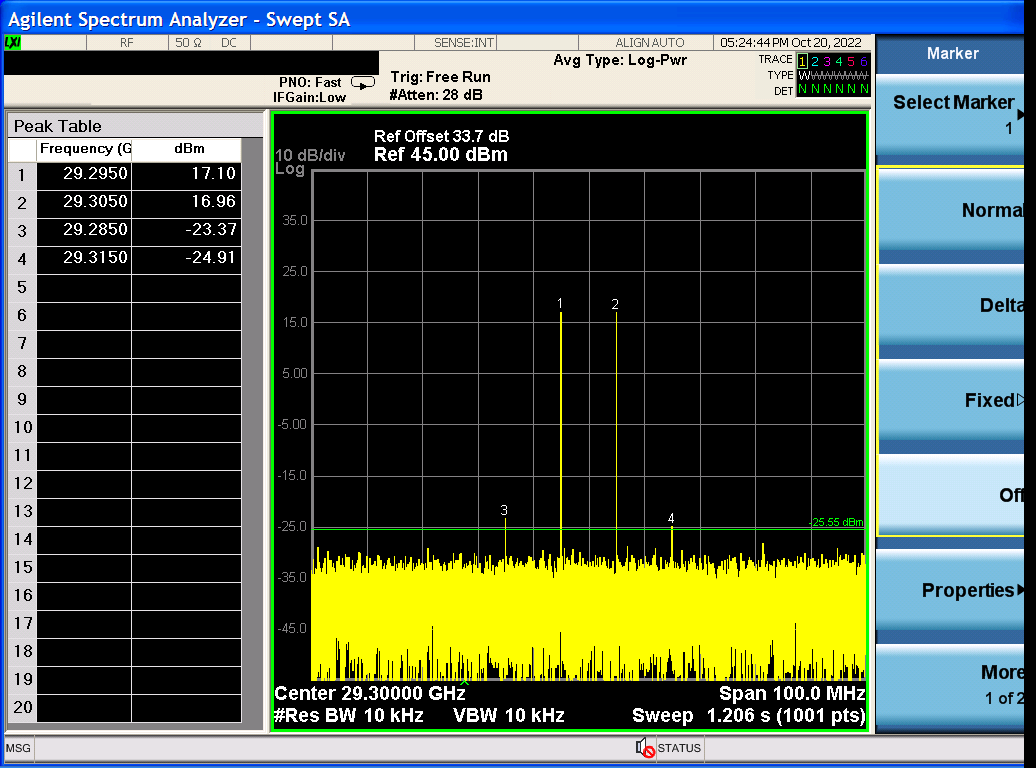Viewport: 1036px width, 768px height.
Task: Go to More 1 of 2 softkey page
Action: click(x=950, y=685)
